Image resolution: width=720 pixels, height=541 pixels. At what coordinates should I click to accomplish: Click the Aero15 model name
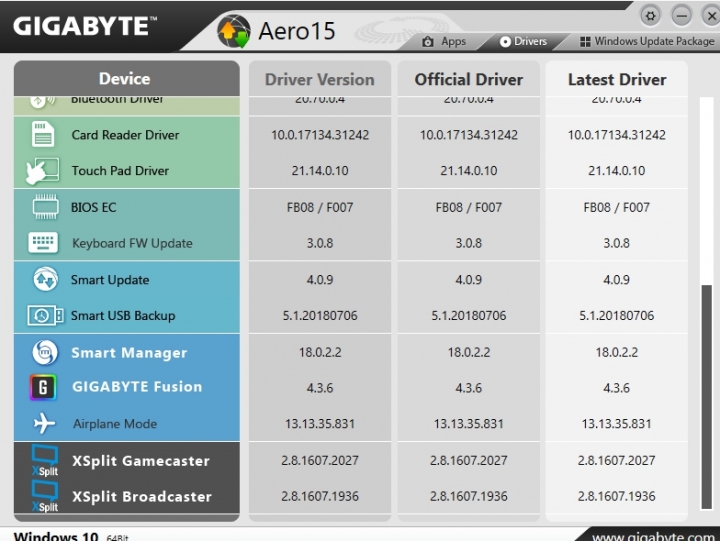tap(297, 31)
